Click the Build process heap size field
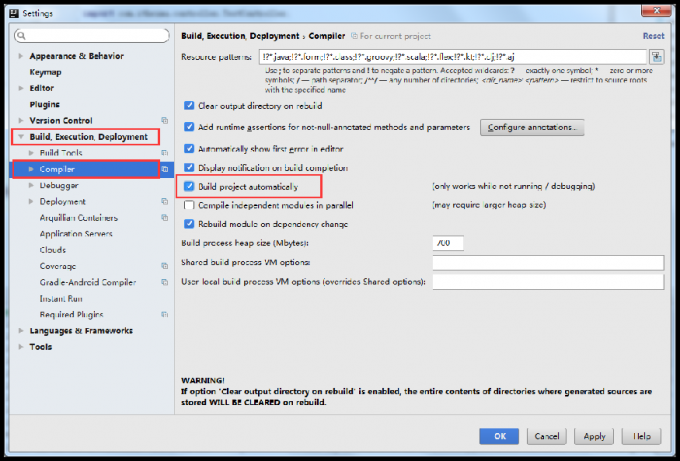Viewport: 680px width, 461px height. click(x=447, y=243)
